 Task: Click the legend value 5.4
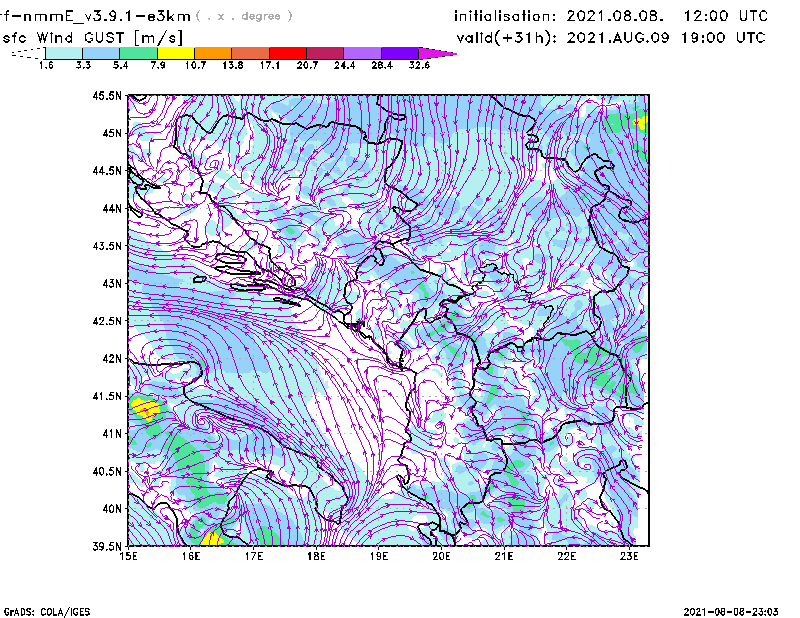coord(120,65)
